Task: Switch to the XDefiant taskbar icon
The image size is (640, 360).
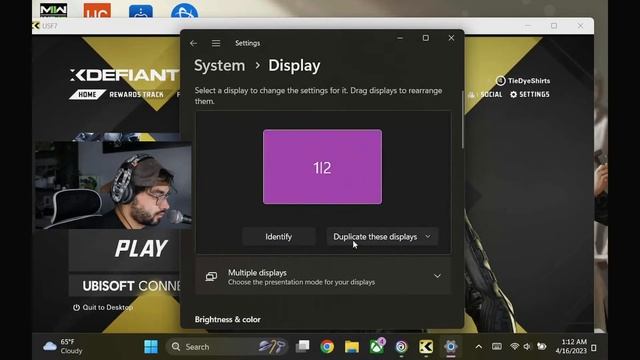Action: [x=426, y=347]
